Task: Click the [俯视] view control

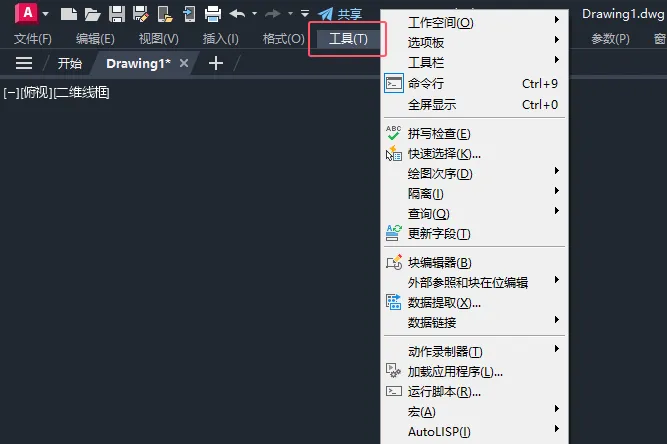Action: [x=36, y=93]
